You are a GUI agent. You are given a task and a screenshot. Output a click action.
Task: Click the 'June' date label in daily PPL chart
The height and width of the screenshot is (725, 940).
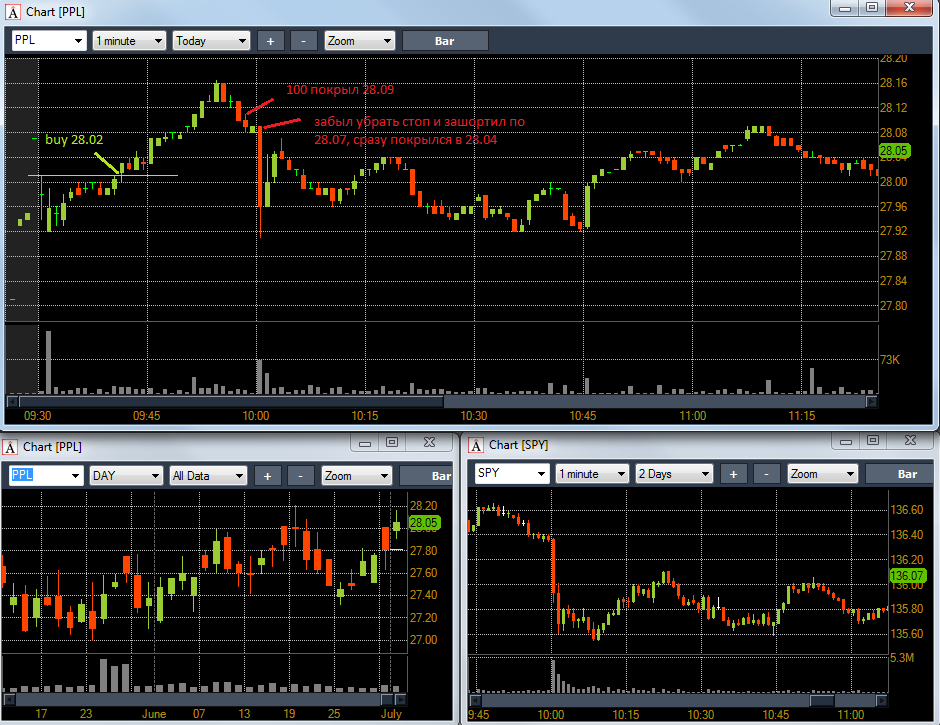tap(154, 714)
